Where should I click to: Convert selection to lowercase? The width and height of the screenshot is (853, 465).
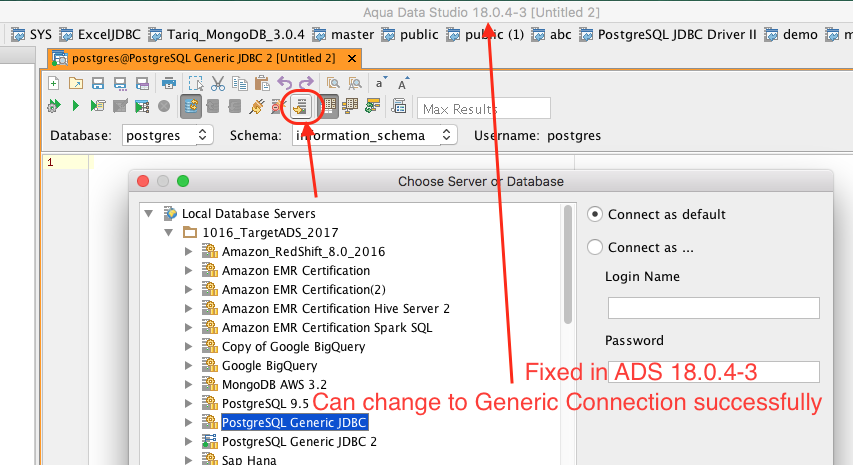381,83
